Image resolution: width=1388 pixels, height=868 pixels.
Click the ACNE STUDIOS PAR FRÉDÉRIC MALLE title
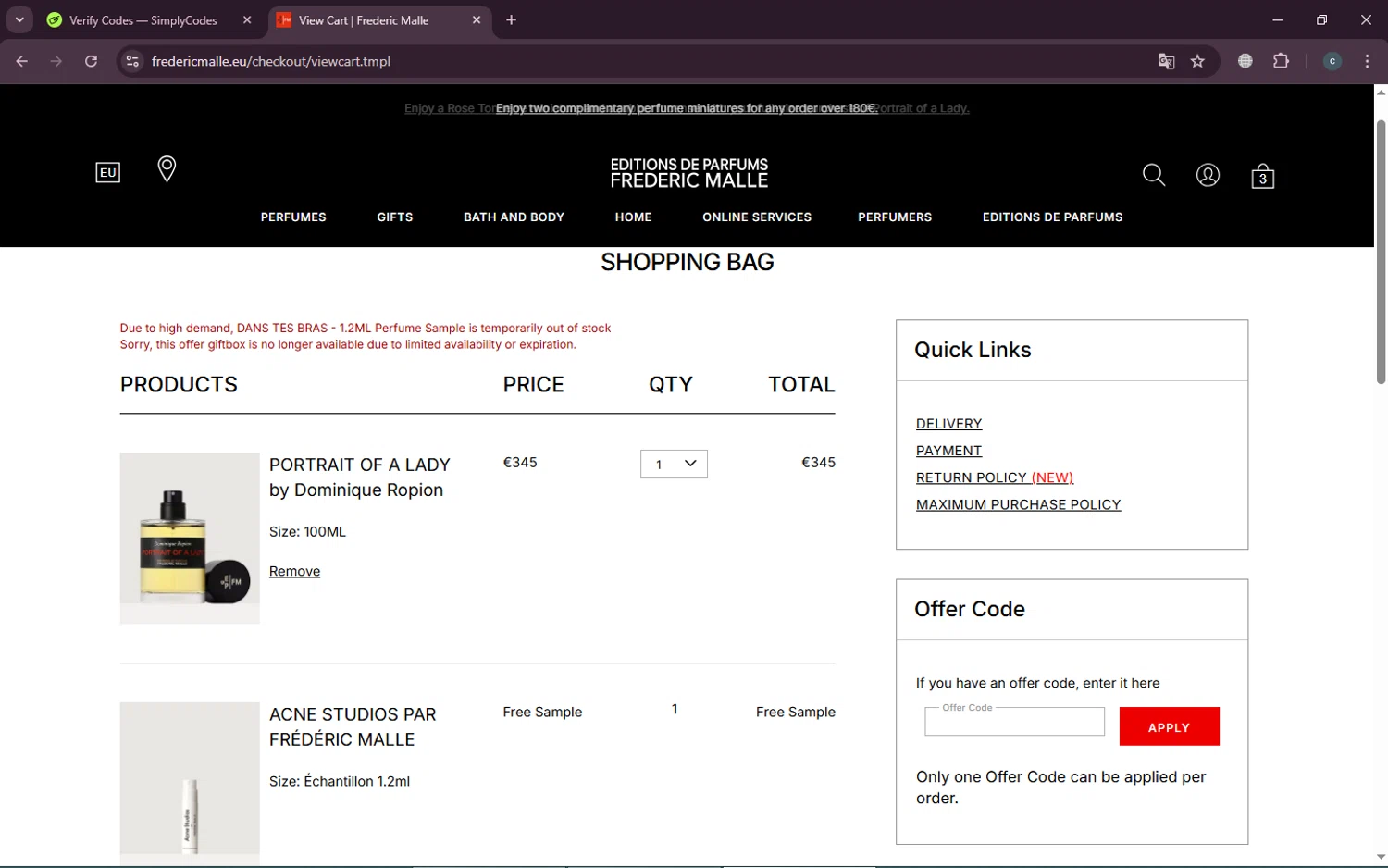point(353,726)
